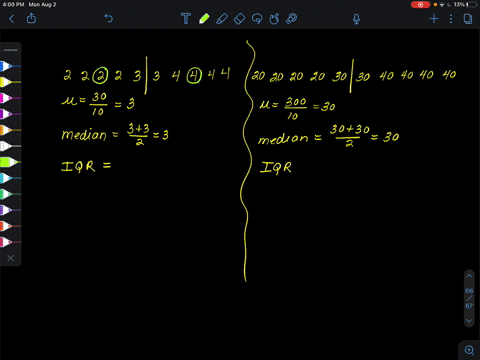Pick the purple pen below magenta

tap(10, 114)
